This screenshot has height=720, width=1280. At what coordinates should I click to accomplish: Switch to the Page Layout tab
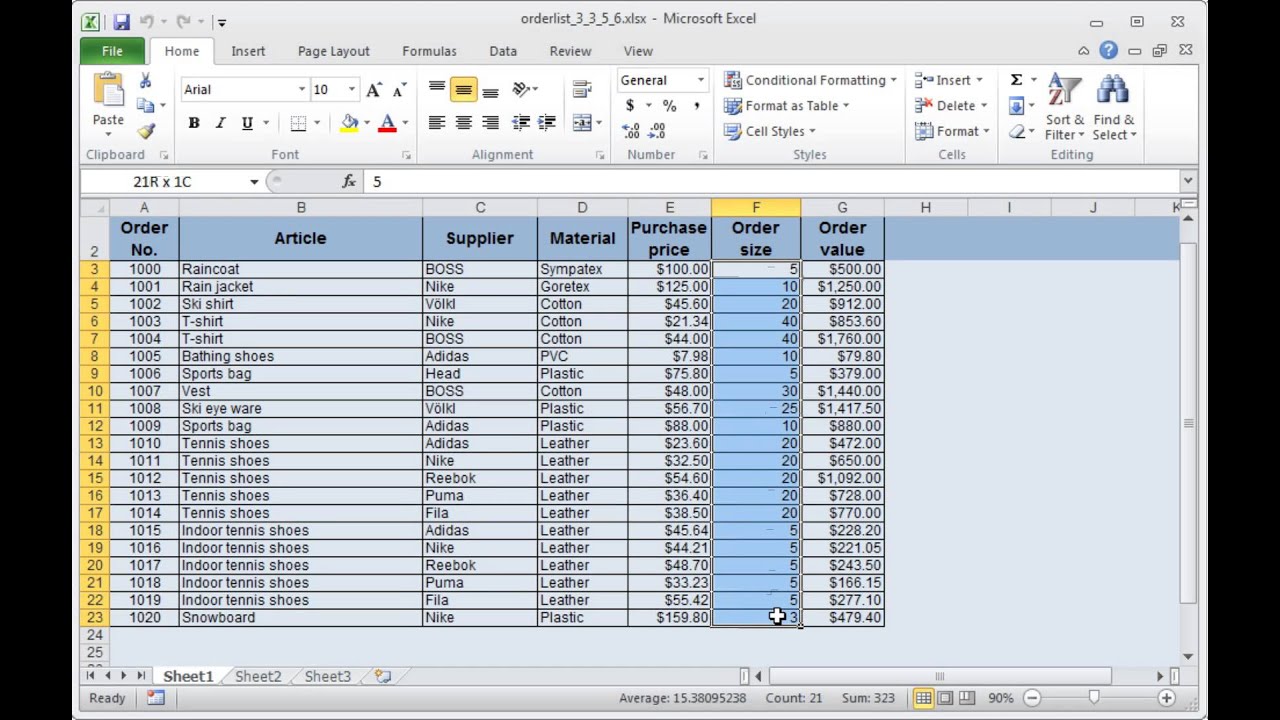click(x=333, y=51)
